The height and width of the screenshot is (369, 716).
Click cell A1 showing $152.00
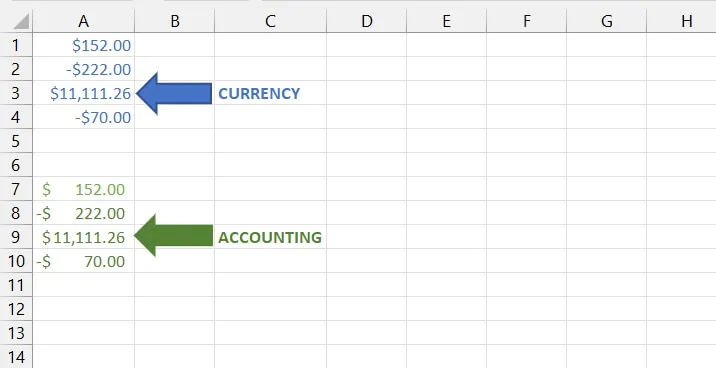point(84,45)
